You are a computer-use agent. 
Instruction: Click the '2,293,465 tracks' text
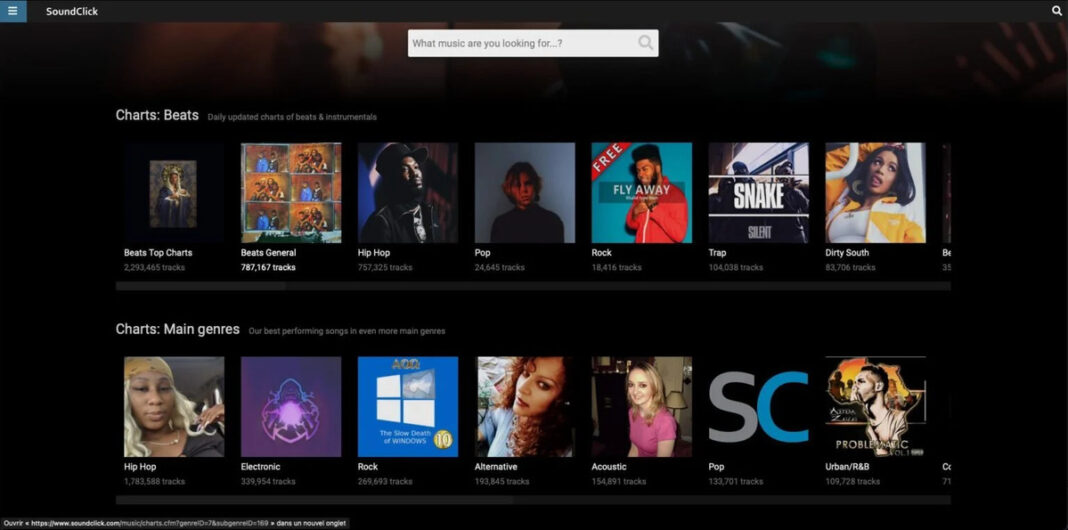pos(154,268)
